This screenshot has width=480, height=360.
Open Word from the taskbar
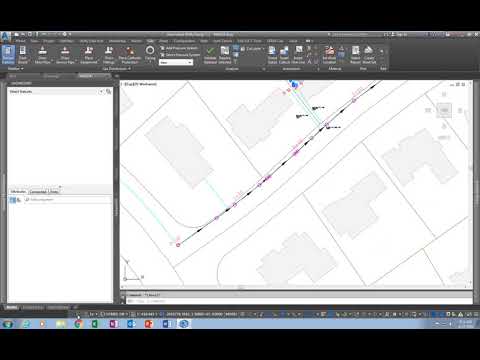(x=166, y=324)
